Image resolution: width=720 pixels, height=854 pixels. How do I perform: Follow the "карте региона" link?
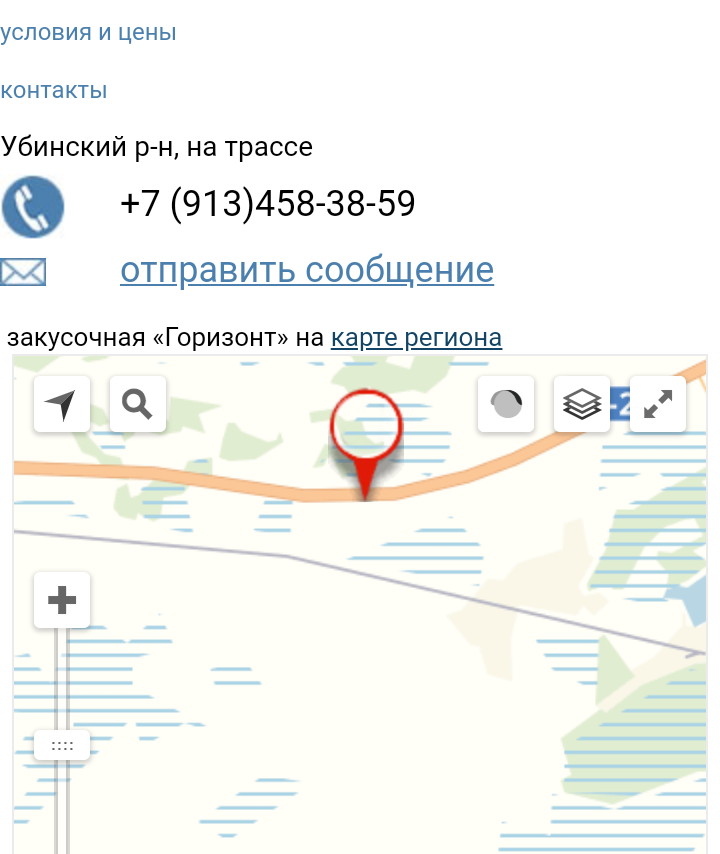click(x=416, y=338)
